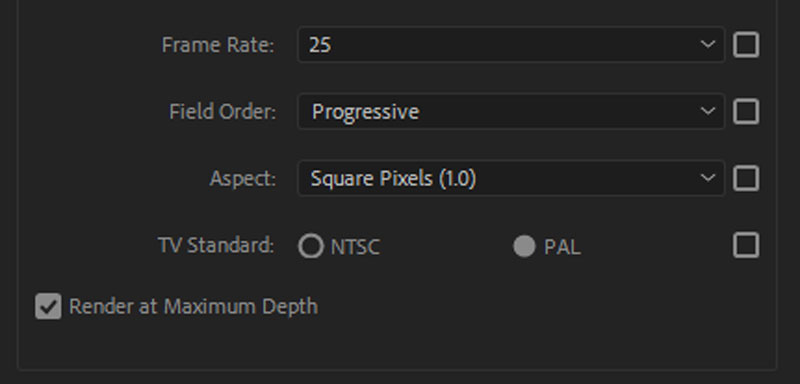Image resolution: width=800 pixels, height=384 pixels.
Task: Click the Aspect label text
Action: [x=243, y=179]
